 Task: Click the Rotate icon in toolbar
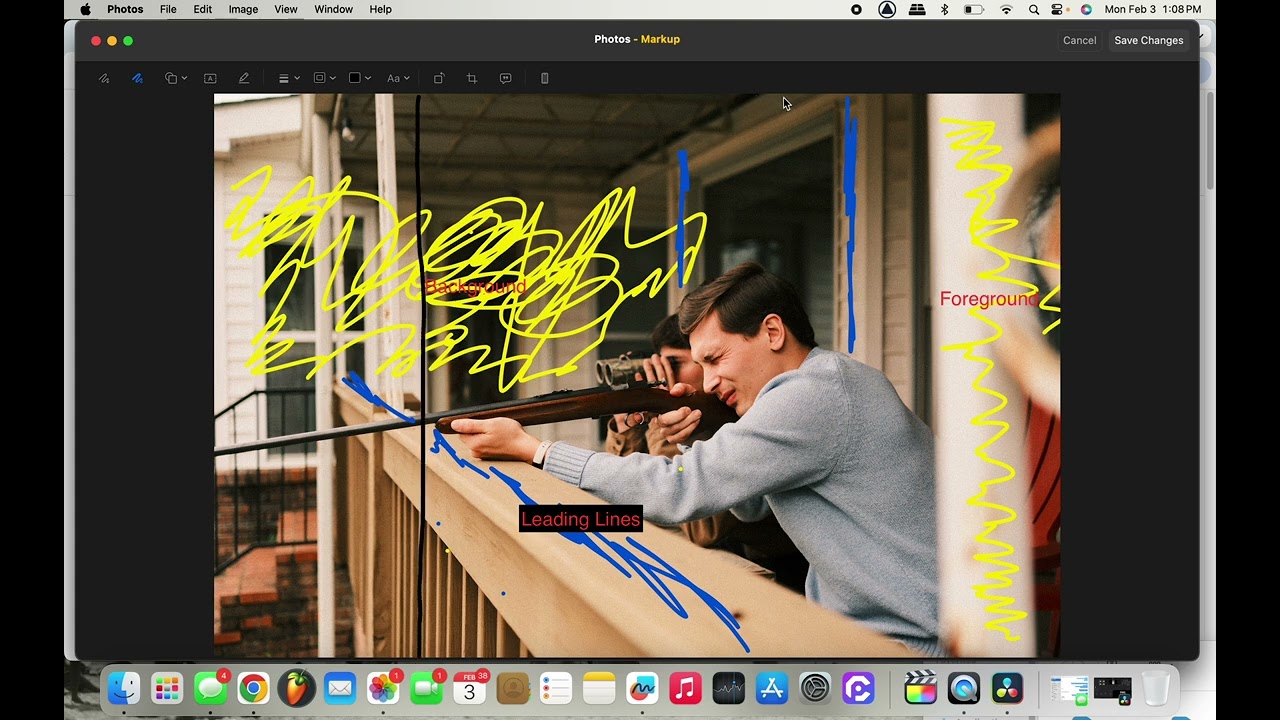point(438,78)
